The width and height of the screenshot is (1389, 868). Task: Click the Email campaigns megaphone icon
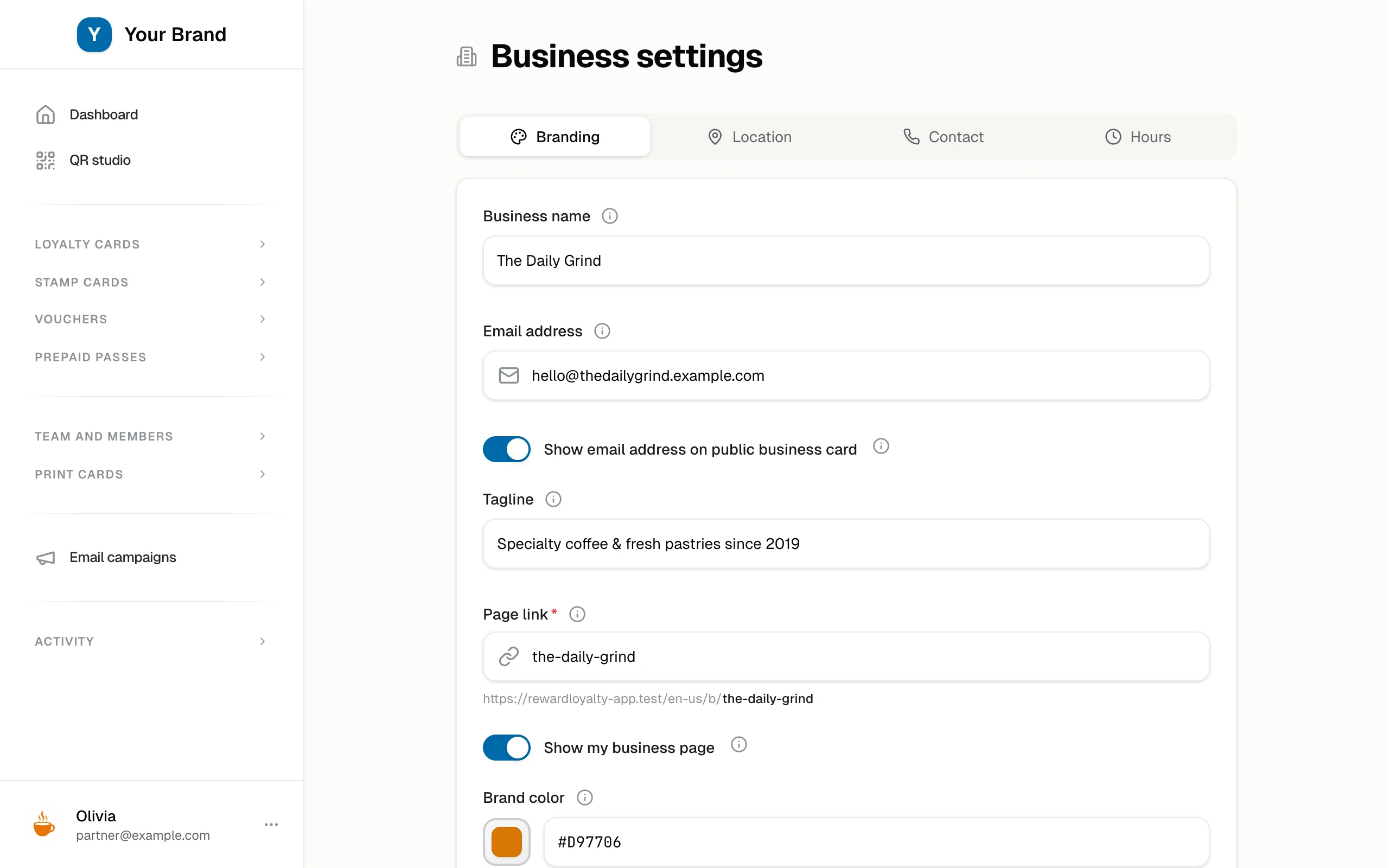tap(46, 558)
